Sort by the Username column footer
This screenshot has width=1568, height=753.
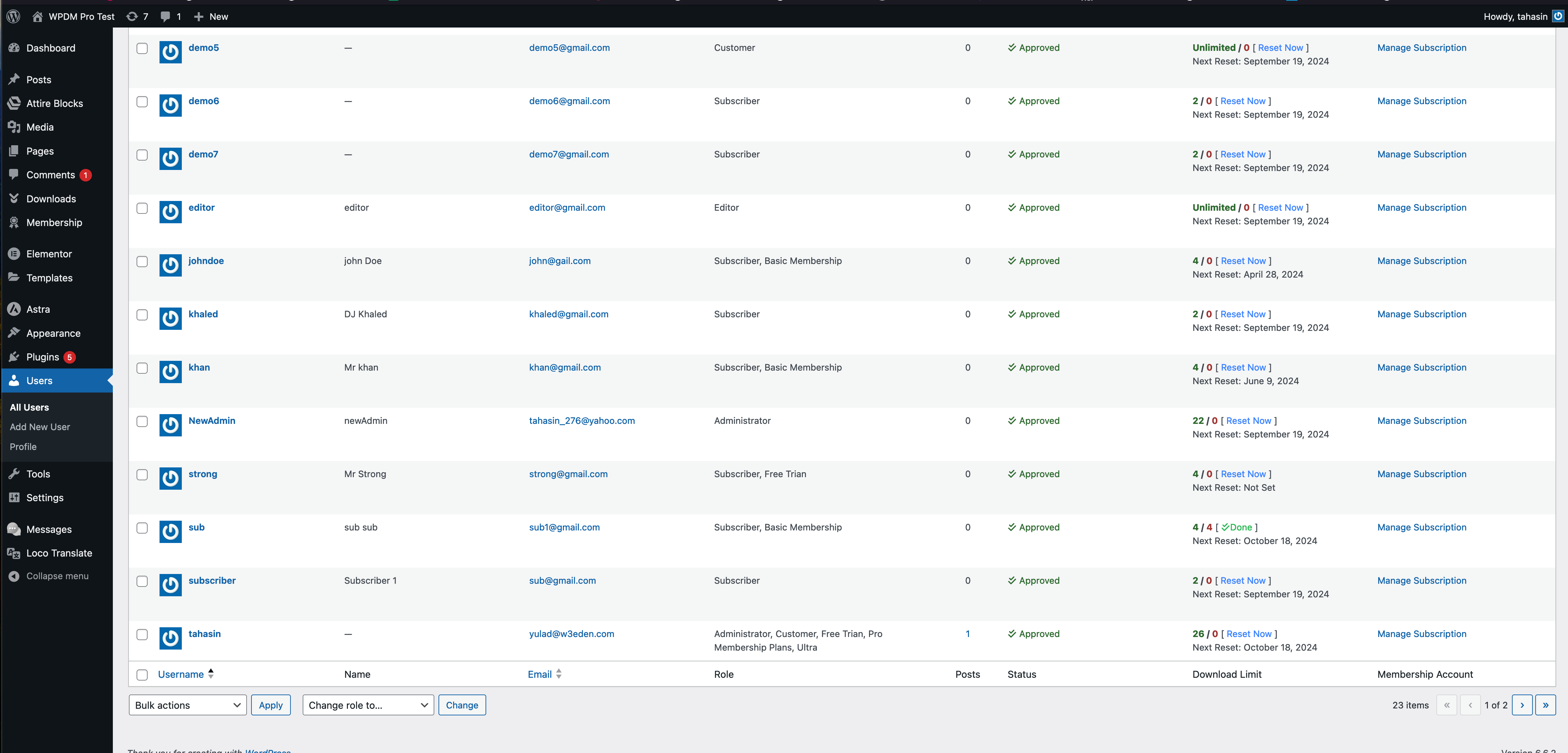[x=186, y=674]
